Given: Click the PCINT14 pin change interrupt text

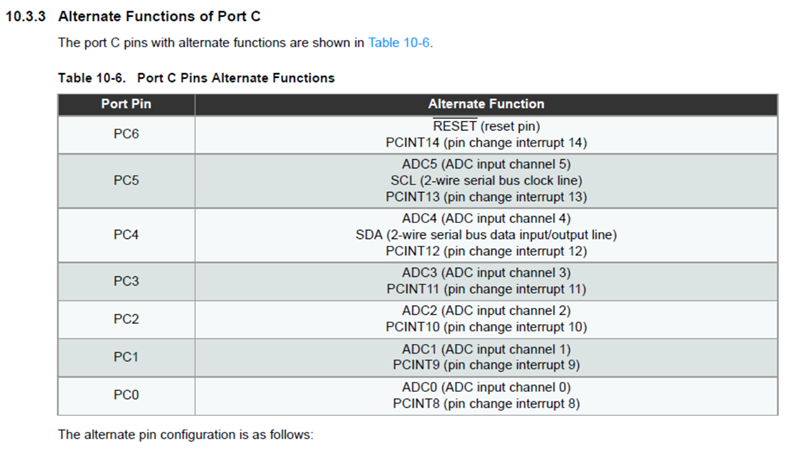Looking at the screenshot, I should tap(486, 142).
